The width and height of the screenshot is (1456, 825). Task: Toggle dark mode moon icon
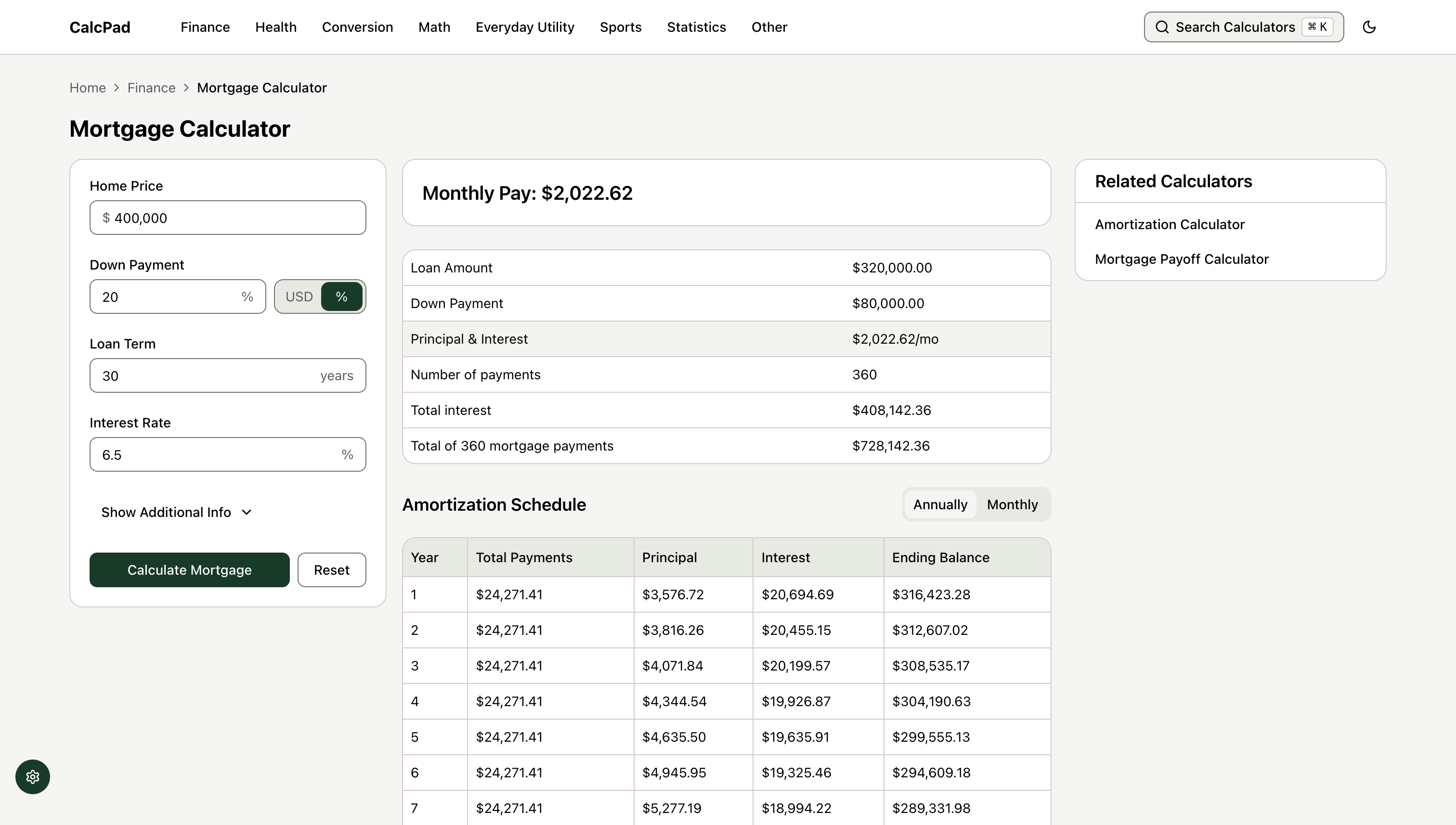1369,26
